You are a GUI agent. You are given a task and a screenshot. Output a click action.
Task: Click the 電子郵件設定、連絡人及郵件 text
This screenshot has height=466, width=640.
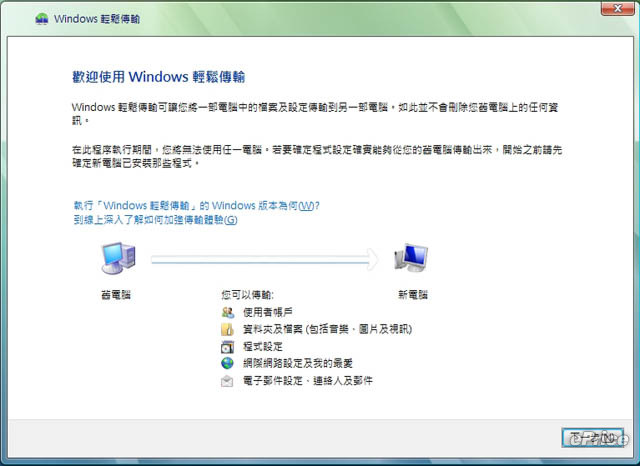pos(308,381)
